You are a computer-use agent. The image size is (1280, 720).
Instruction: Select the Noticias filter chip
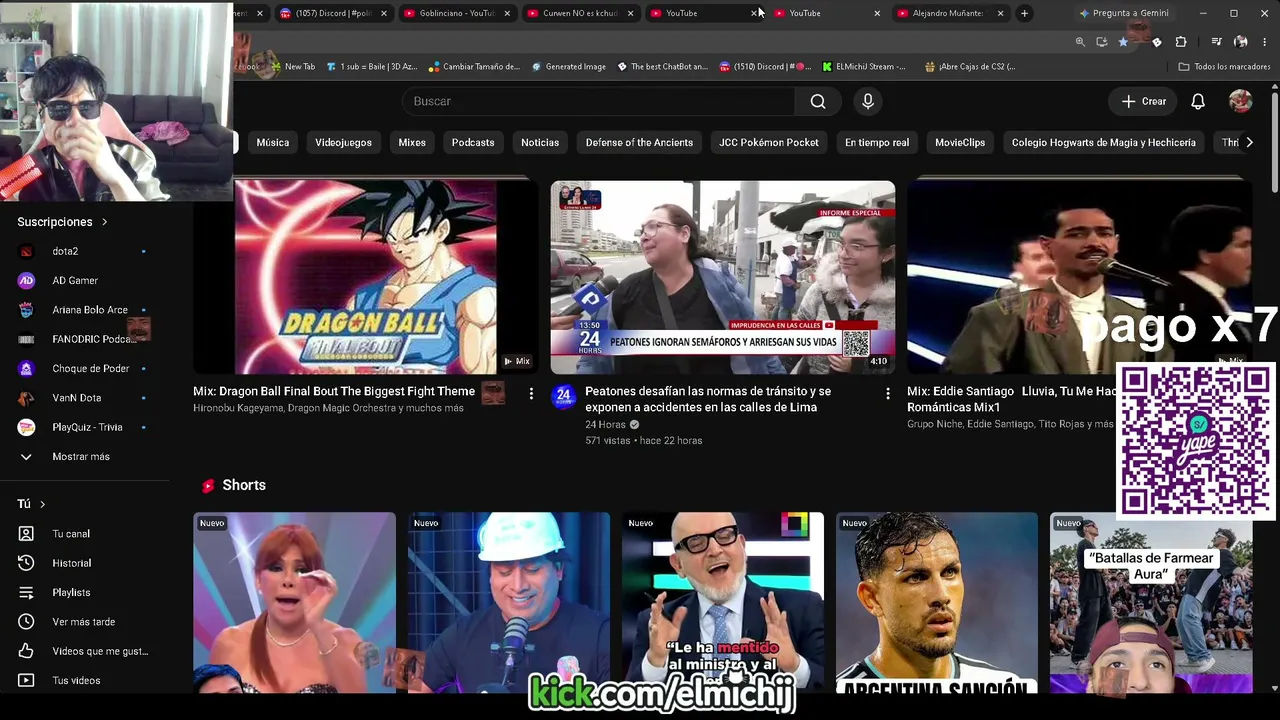(x=540, y=142)
